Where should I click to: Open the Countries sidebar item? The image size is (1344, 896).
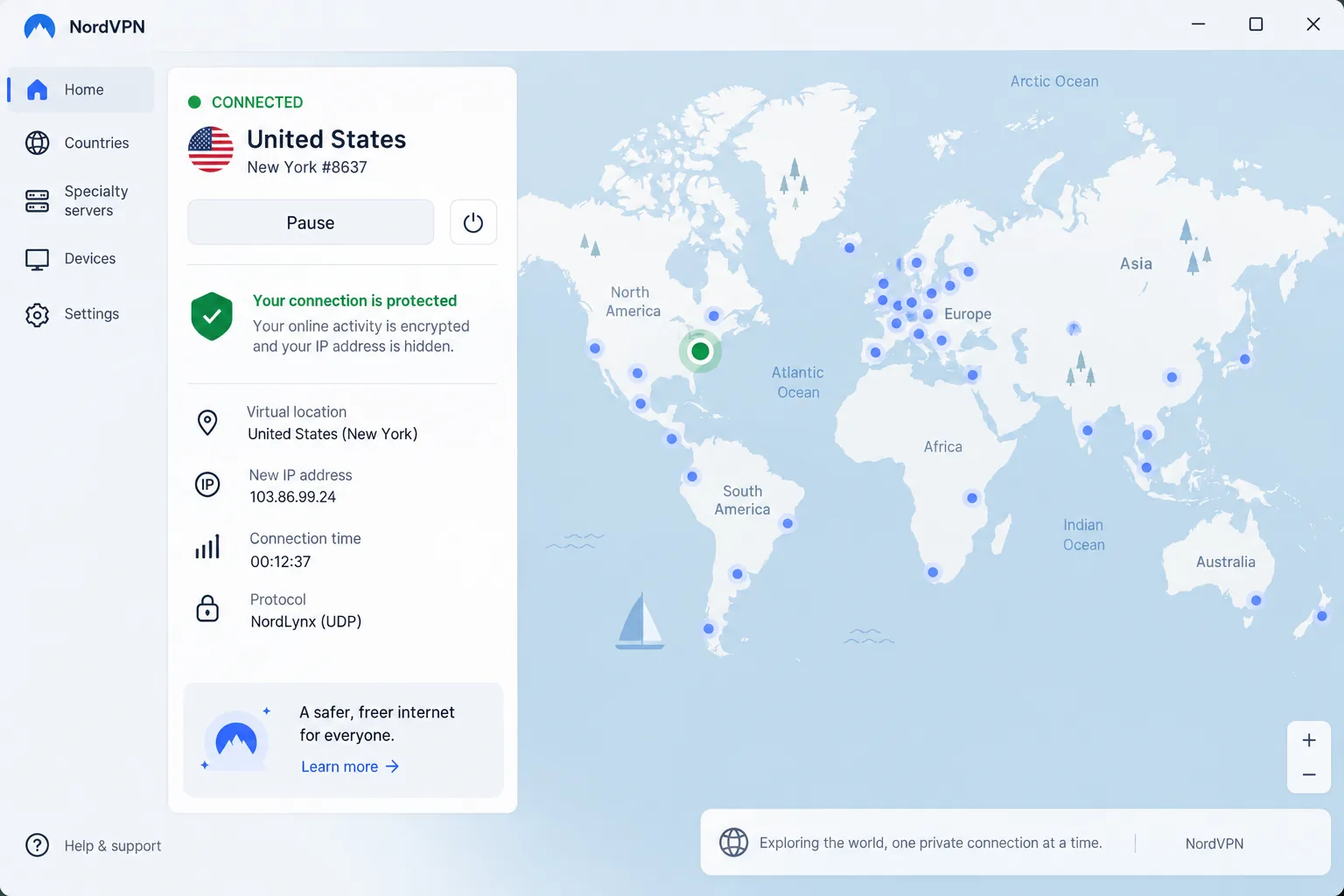[80, 143]
